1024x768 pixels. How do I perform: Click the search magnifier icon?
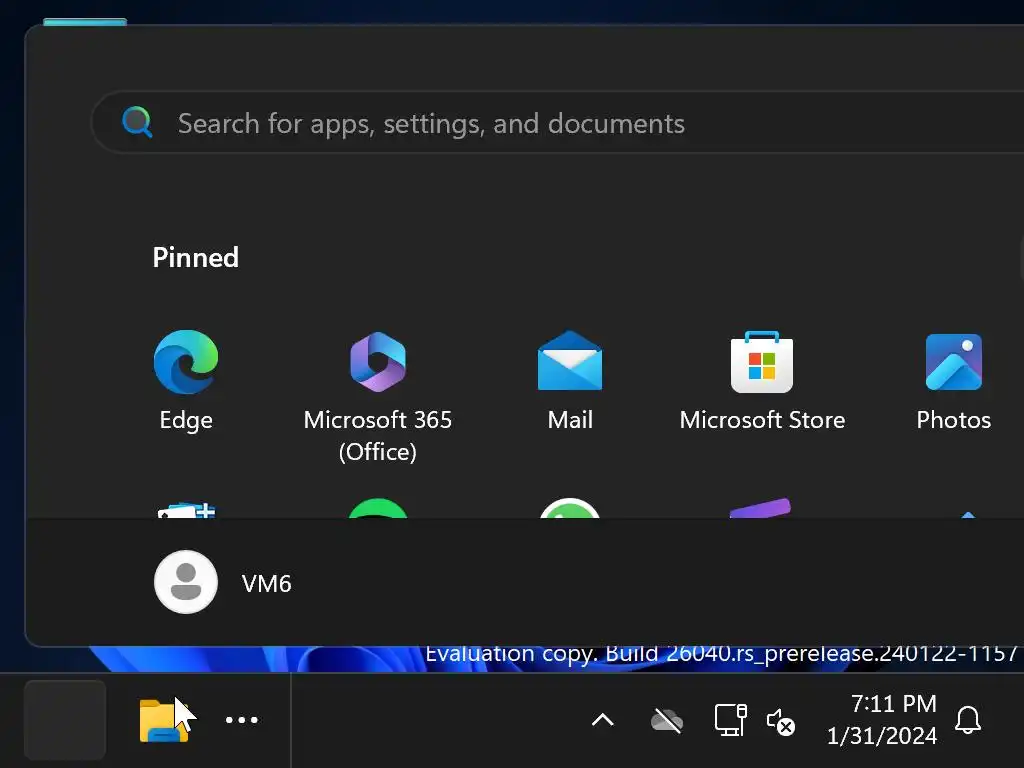137,122
